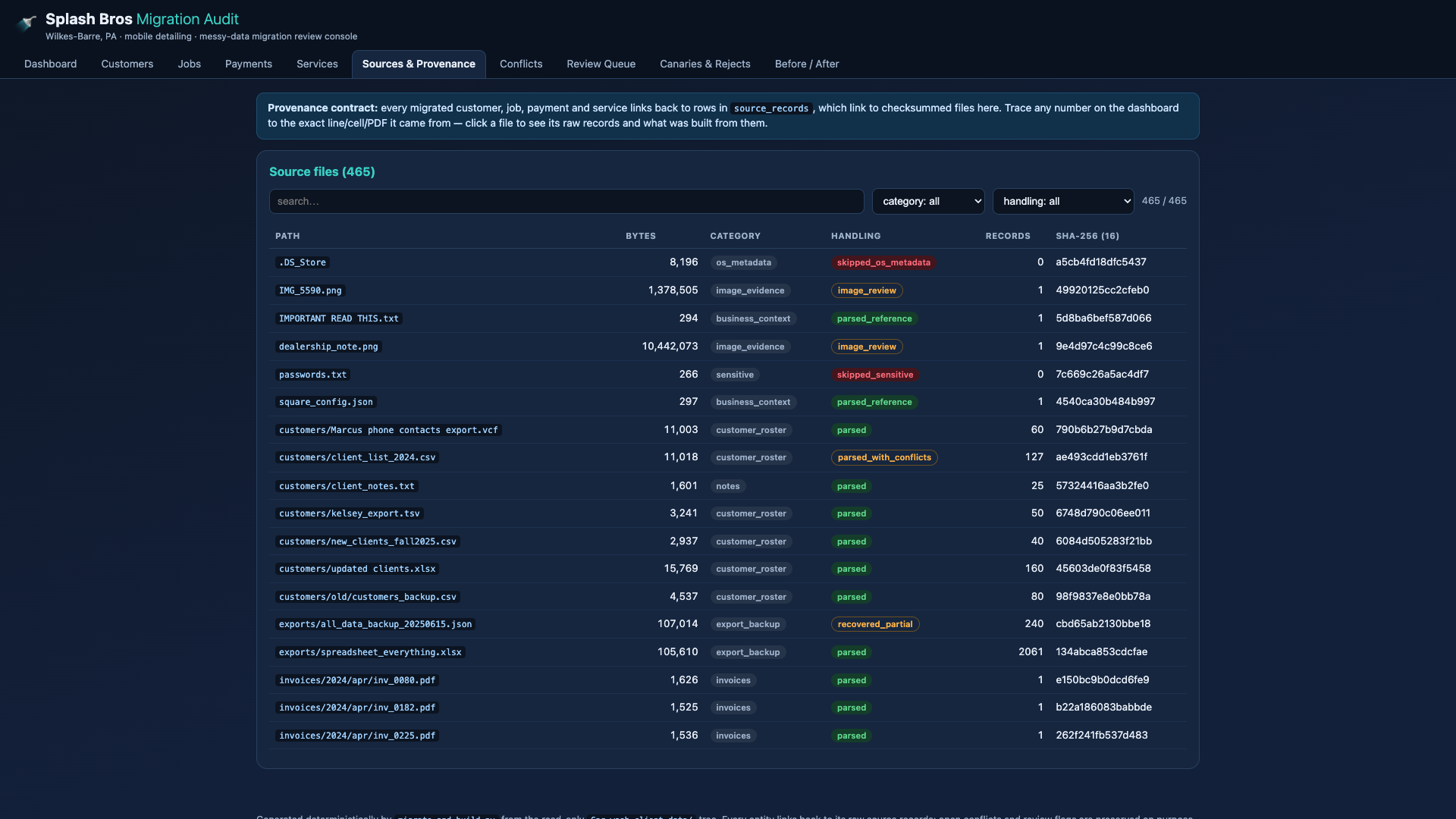Open the Payments tab
Image resolution: width=1456 pixels, height=819 pixels.
coord(248,64)
